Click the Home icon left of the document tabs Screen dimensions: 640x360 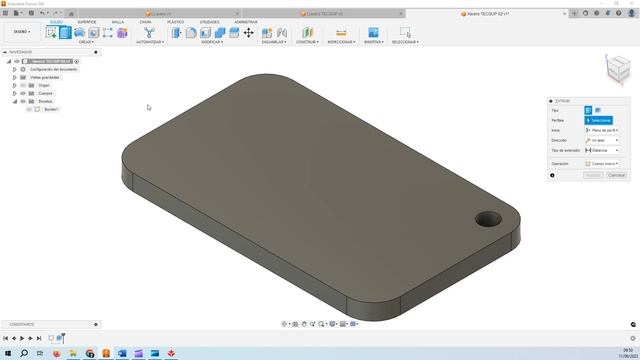(x=71, y=13)
